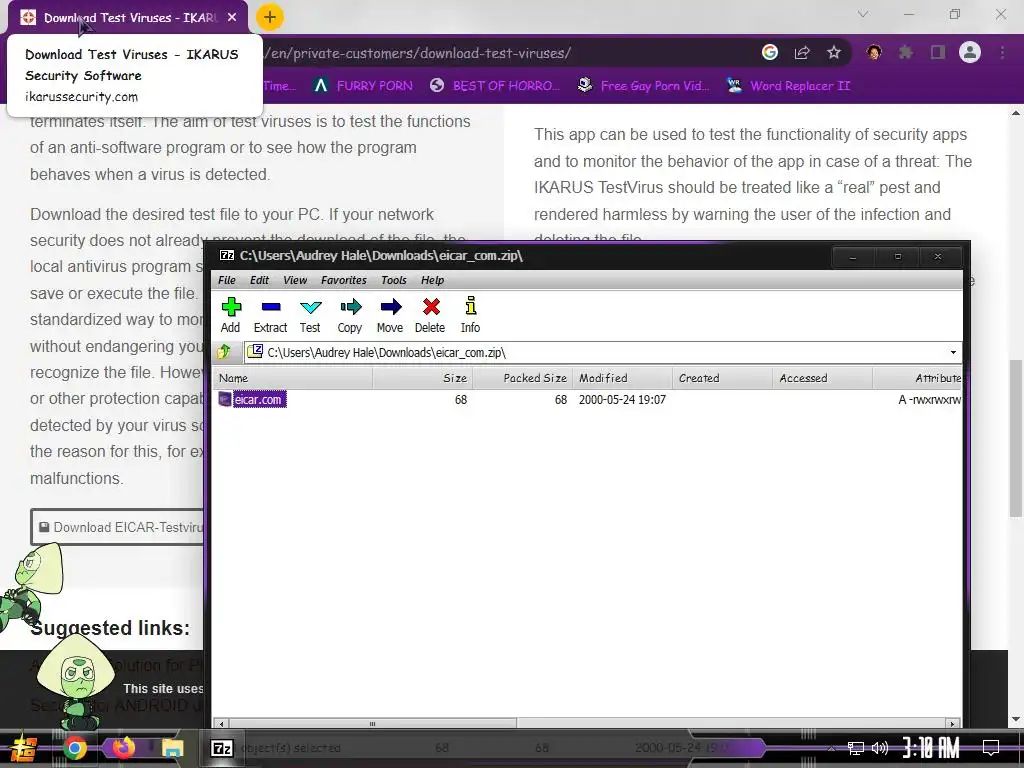Open the Edit menu in 7-Zip
This screenshot has width=1024, height=768.
click(x=259, y=280)
